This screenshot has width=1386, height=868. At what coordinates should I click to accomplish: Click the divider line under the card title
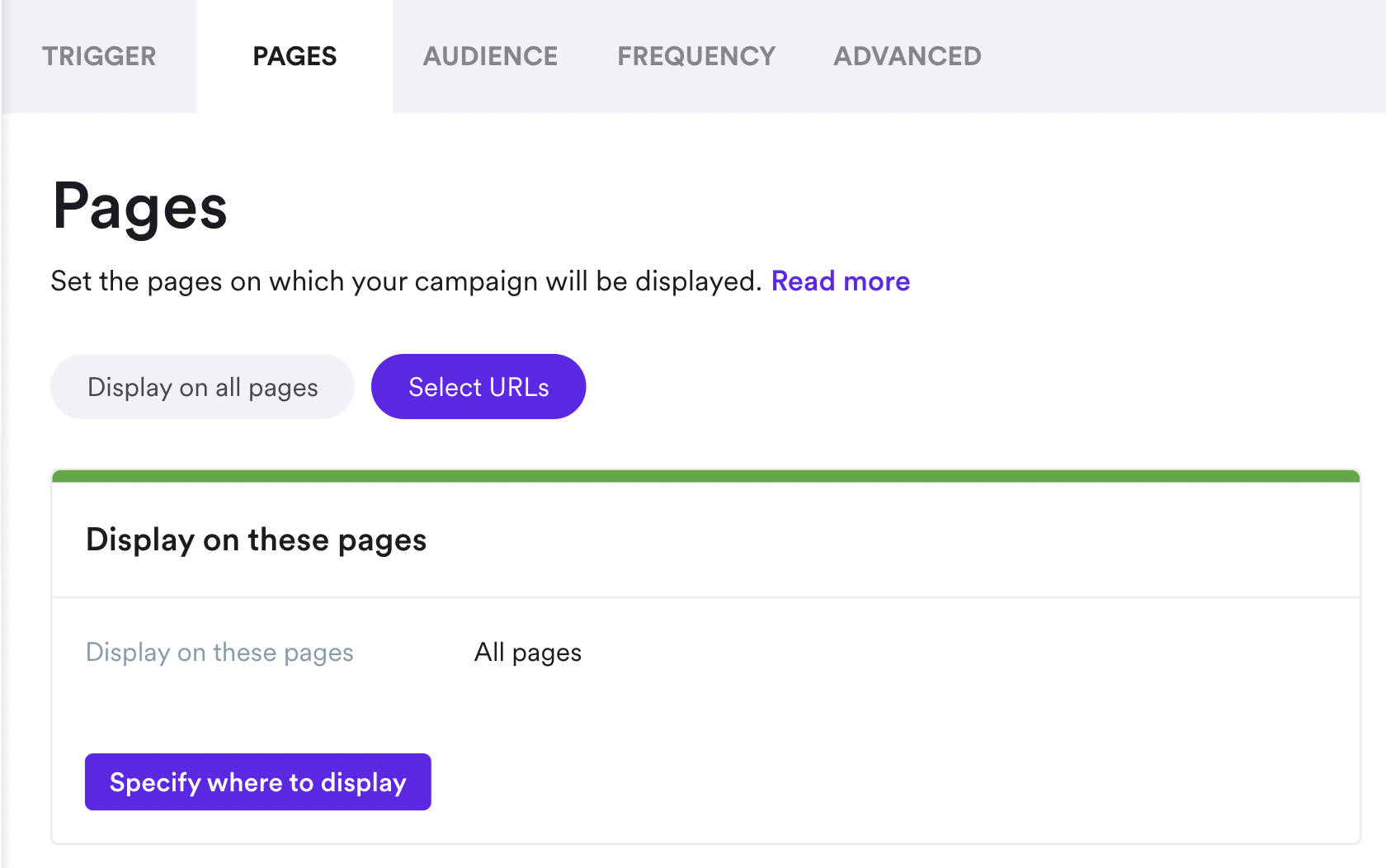point(705,597)
